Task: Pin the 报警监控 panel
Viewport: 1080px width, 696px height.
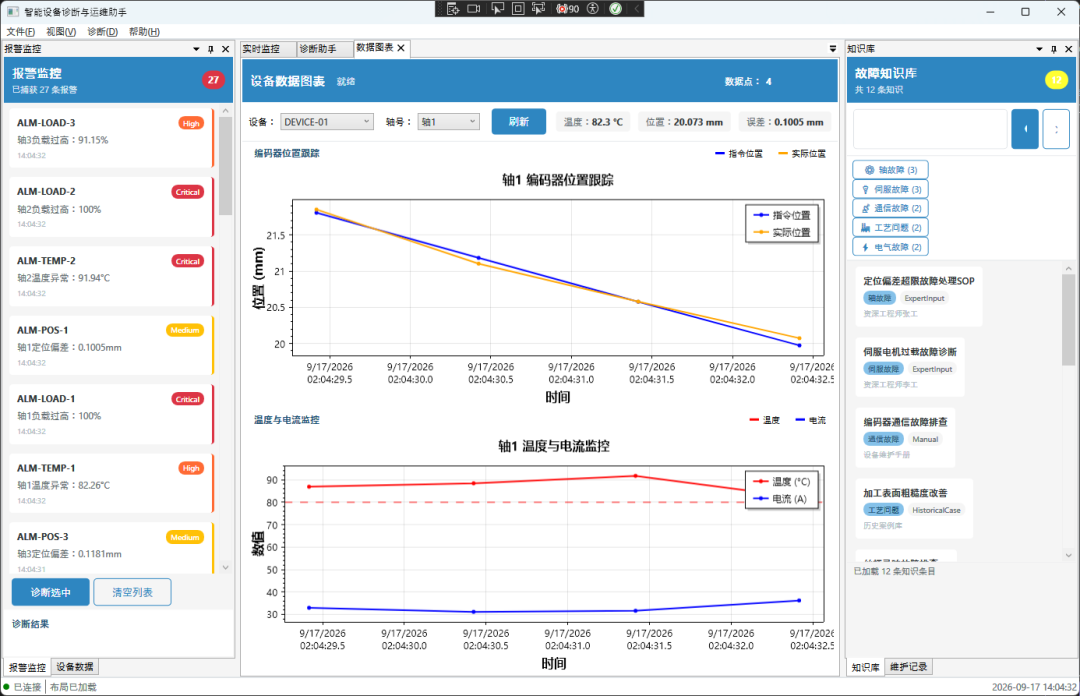Action: [211, 49]
